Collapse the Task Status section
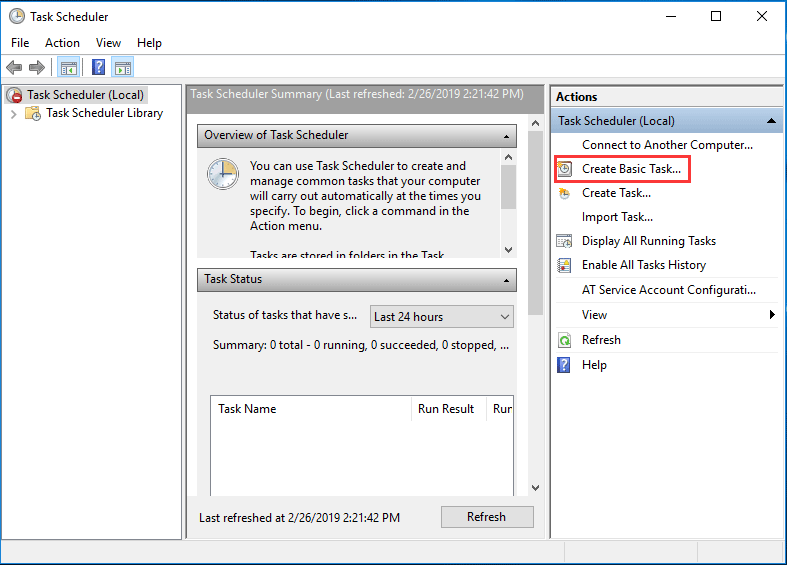This screenshot has width=787, height=565. [506, 280]
